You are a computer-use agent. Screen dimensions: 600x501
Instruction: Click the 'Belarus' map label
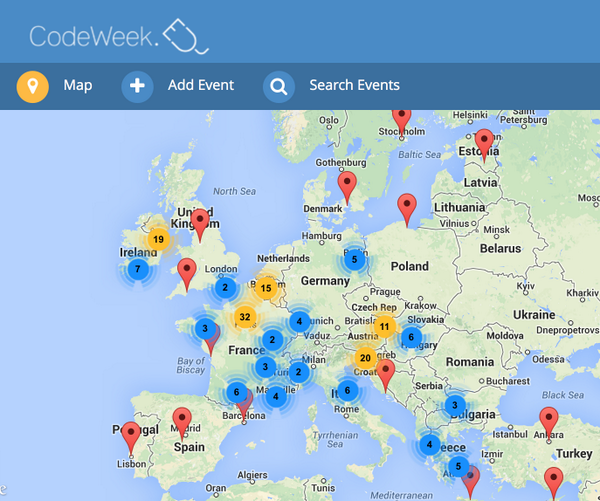click(x=501, y=248)
